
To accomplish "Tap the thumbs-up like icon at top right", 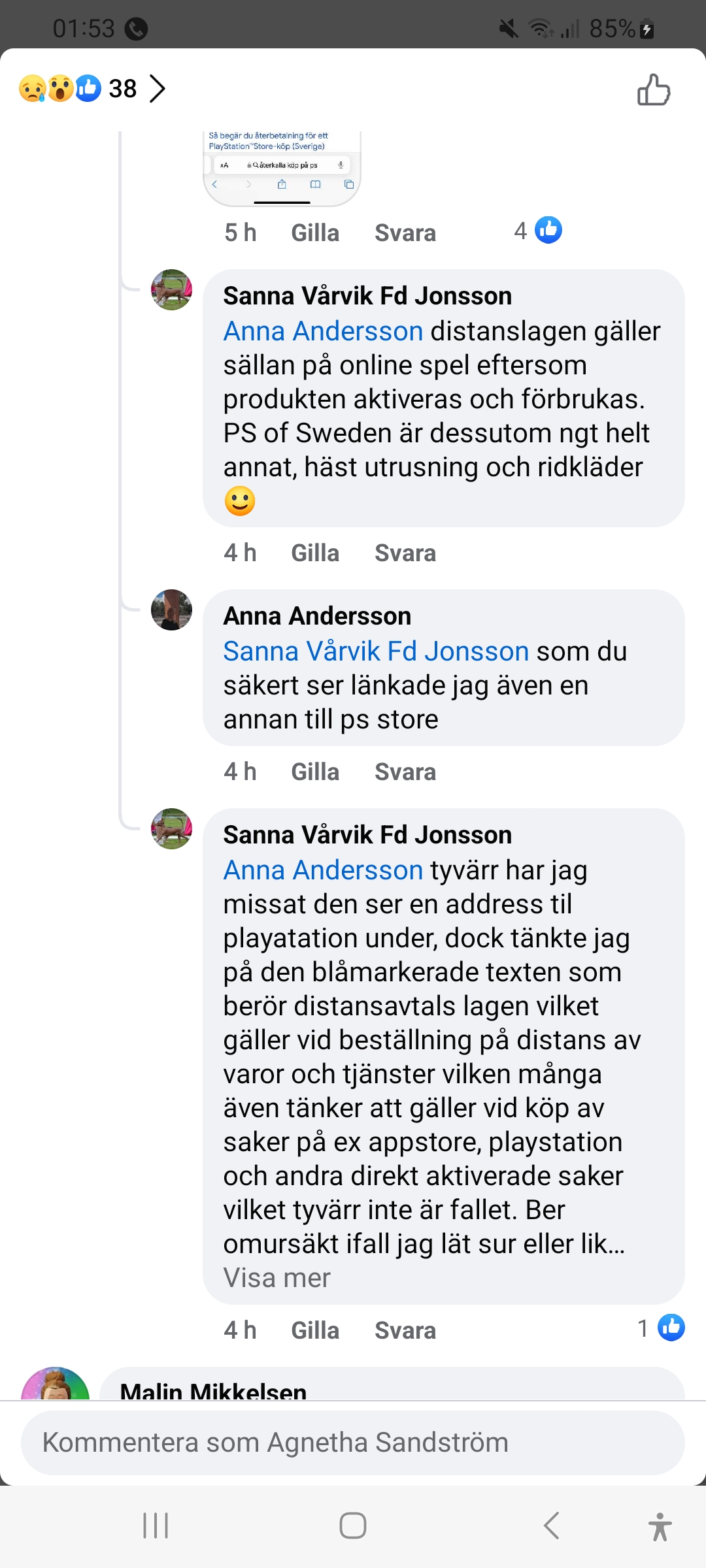I will point(654,90).
